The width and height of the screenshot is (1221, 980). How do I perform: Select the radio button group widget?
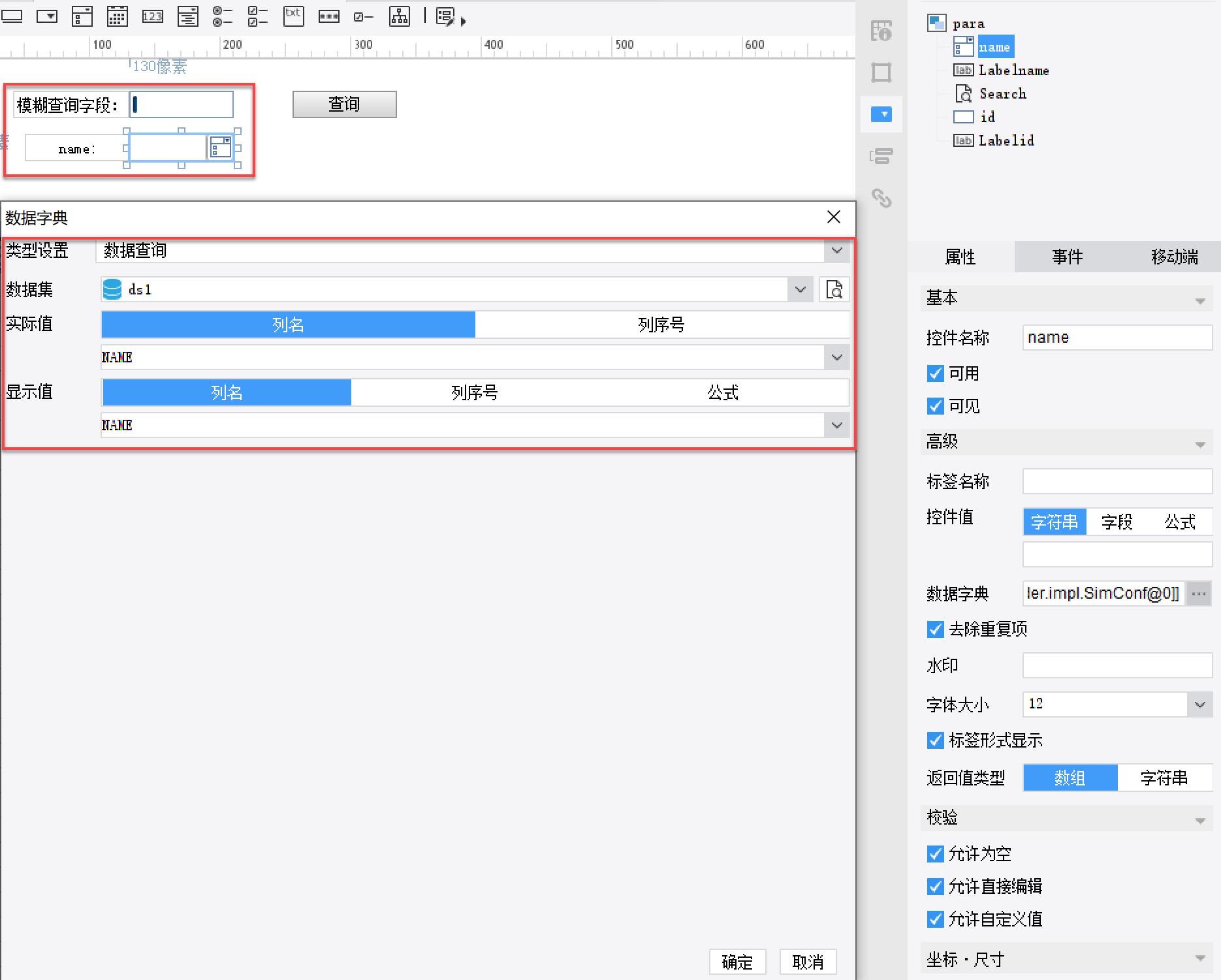(223, 16)
